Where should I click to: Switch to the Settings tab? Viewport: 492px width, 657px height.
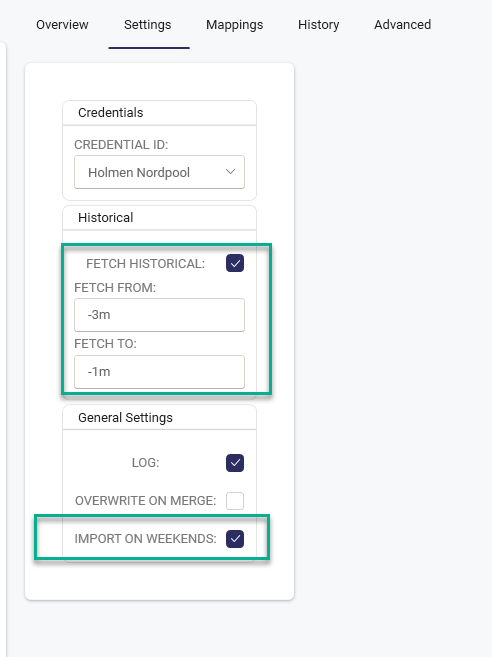point(148,25)
